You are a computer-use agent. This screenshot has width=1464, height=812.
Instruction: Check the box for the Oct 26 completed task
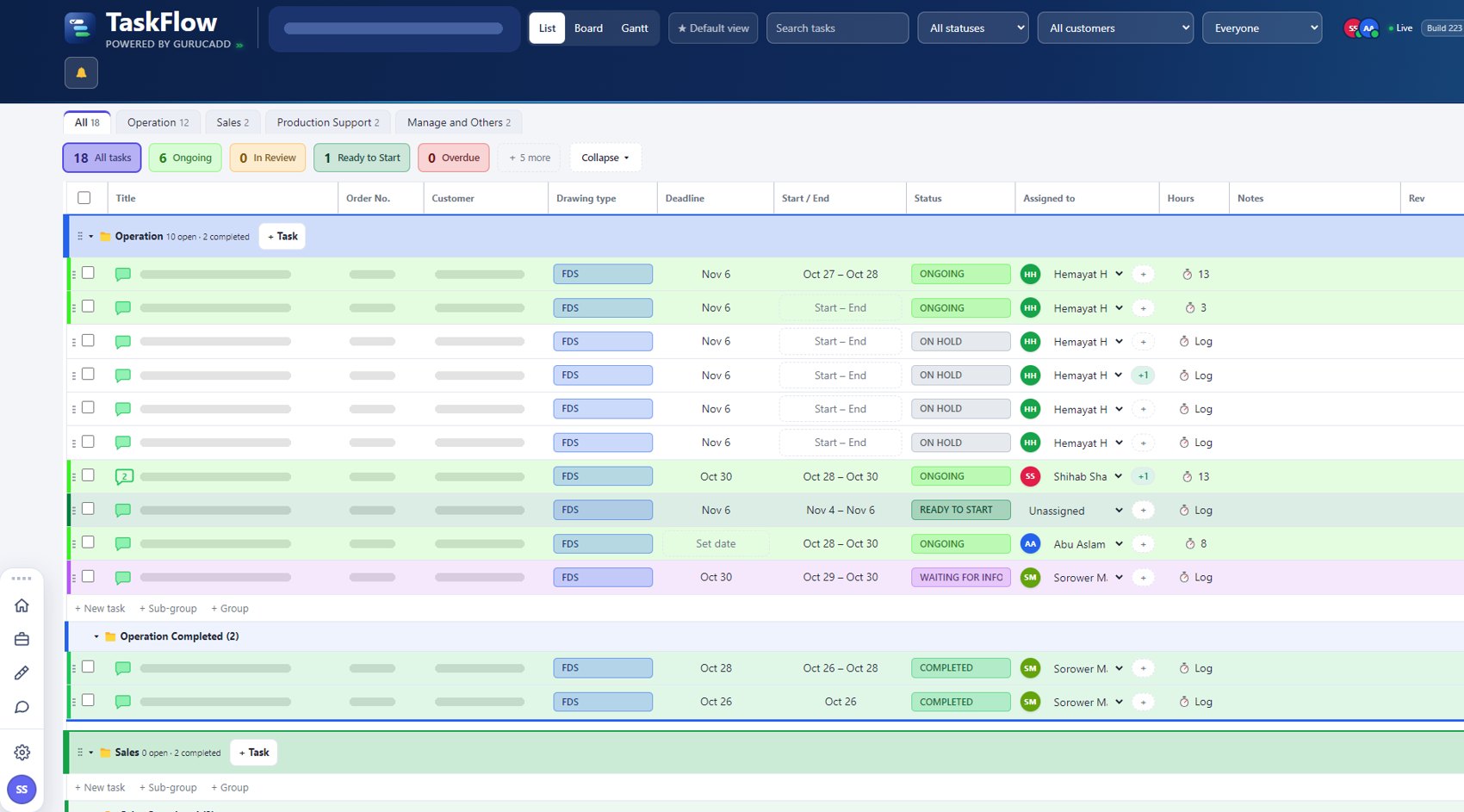(x=88, y=701)
